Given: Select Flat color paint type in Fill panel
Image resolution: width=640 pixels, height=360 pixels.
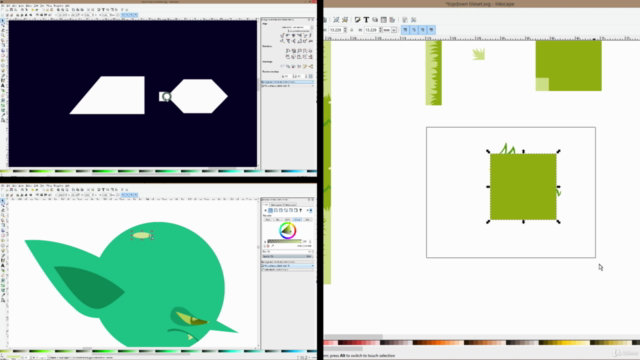Looking at the screenshot, I should click(x=271, y=210).
